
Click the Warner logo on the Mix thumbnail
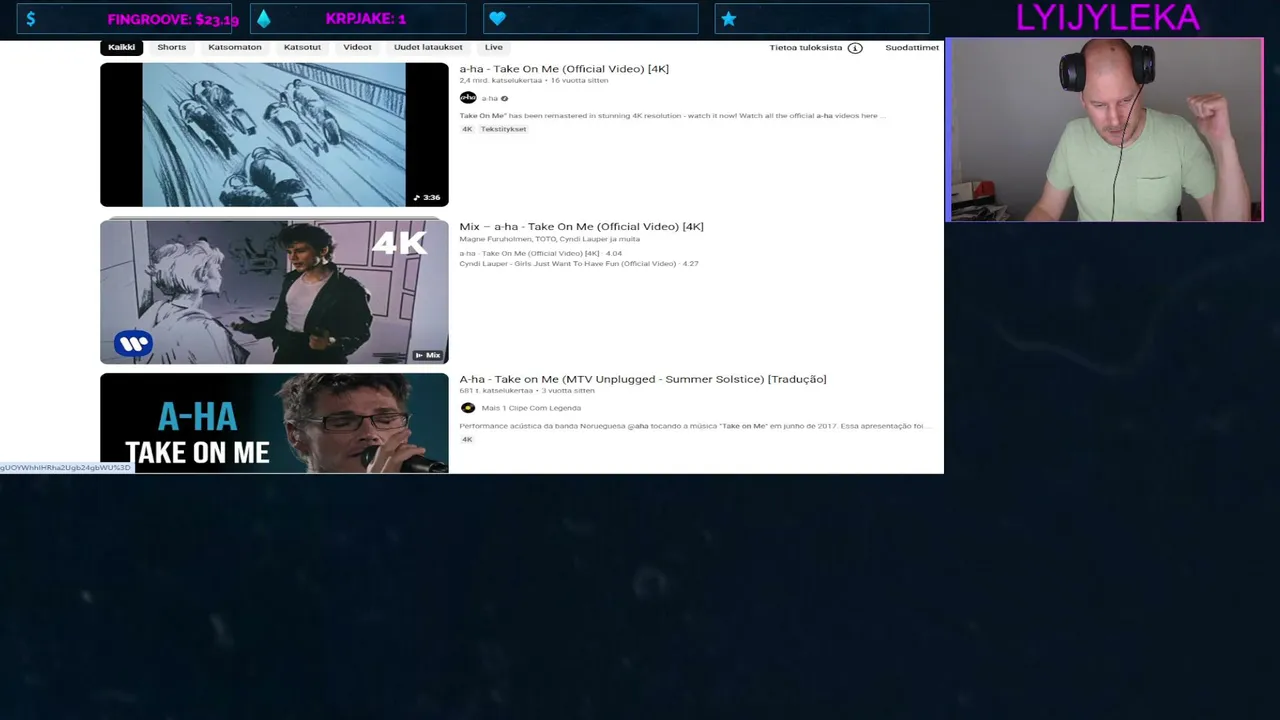(133, 344)
